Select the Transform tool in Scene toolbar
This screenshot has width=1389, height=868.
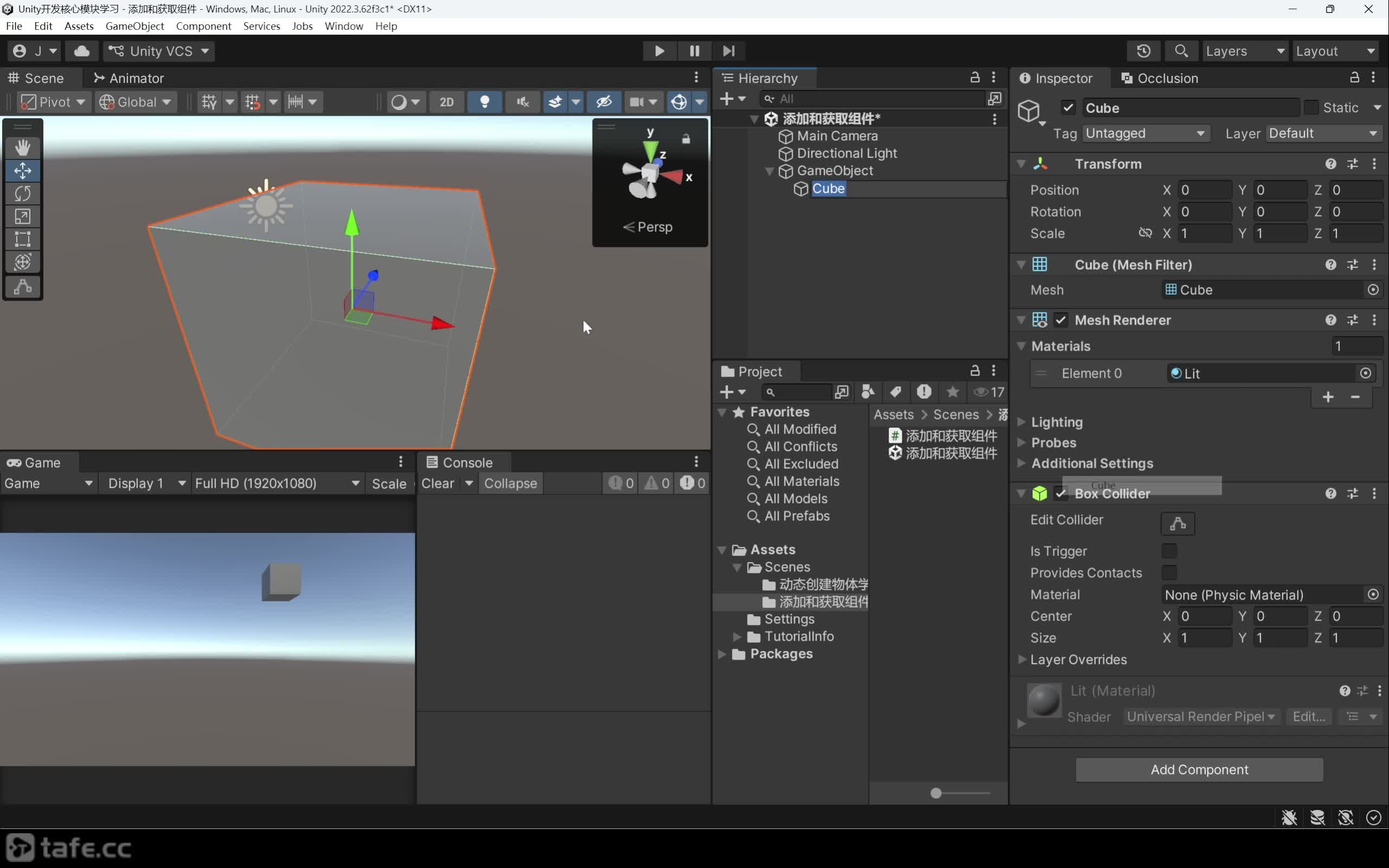click(23, 263)
